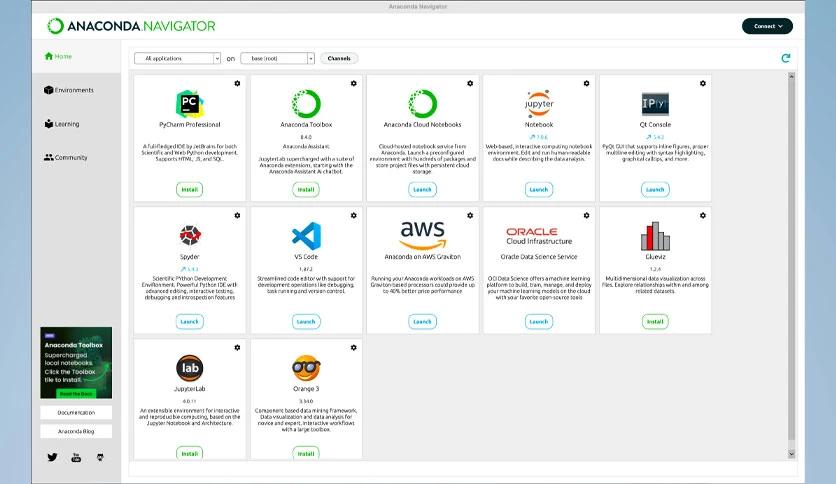Open settings gear on PyCharm Professional tile

point(237,83)
